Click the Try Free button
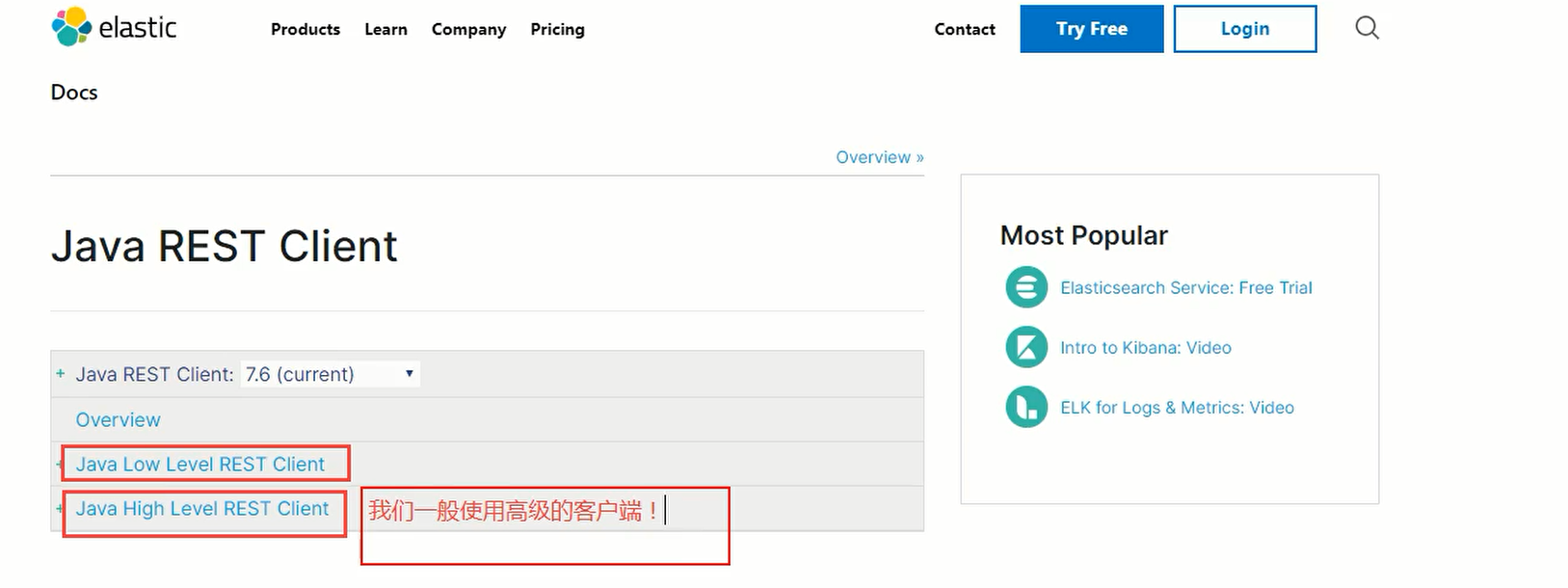The width and height of the screenshot is (1568, 588). pyautogui.click(x=1092, y=29)
